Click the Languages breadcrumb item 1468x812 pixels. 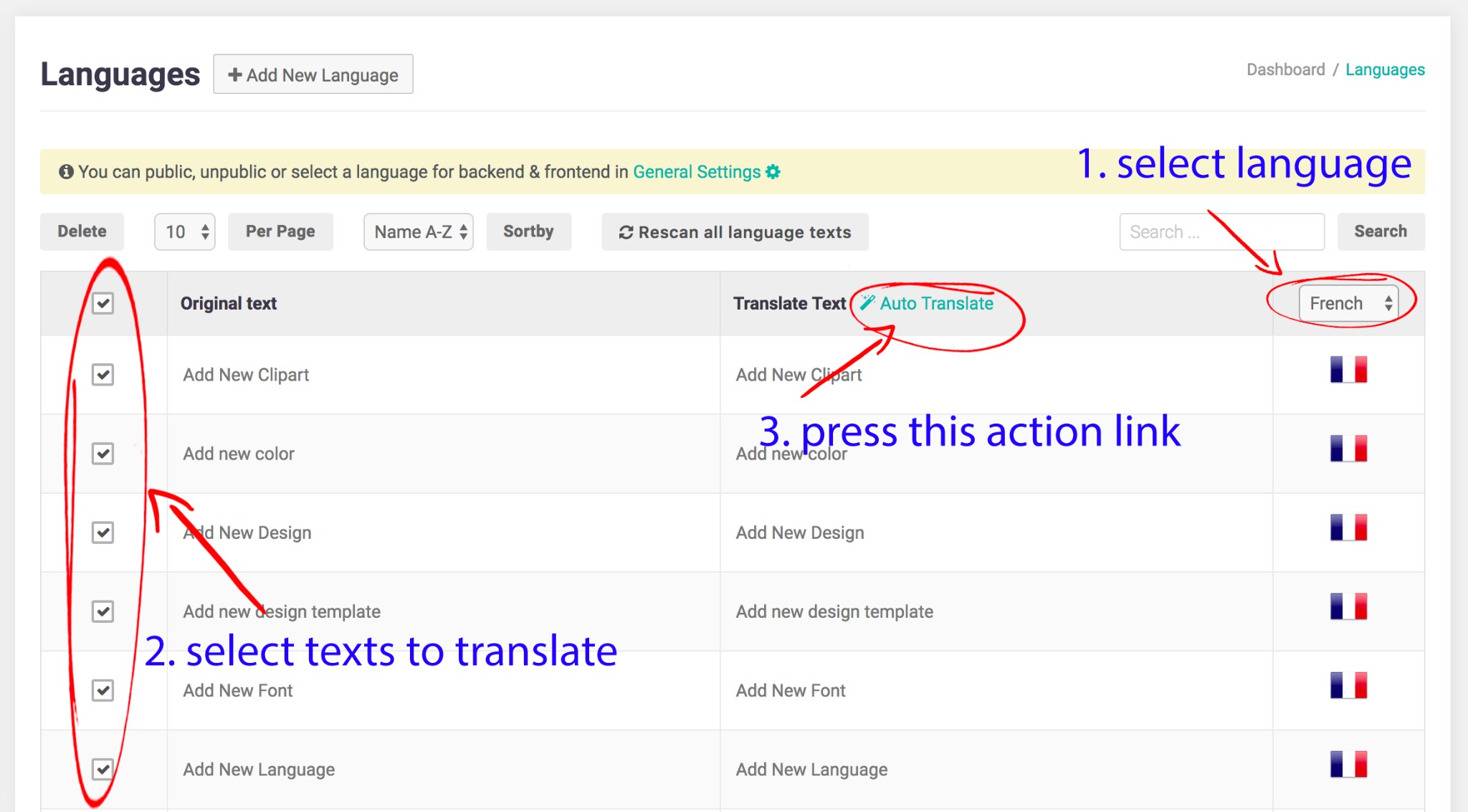pos(1385,70)
